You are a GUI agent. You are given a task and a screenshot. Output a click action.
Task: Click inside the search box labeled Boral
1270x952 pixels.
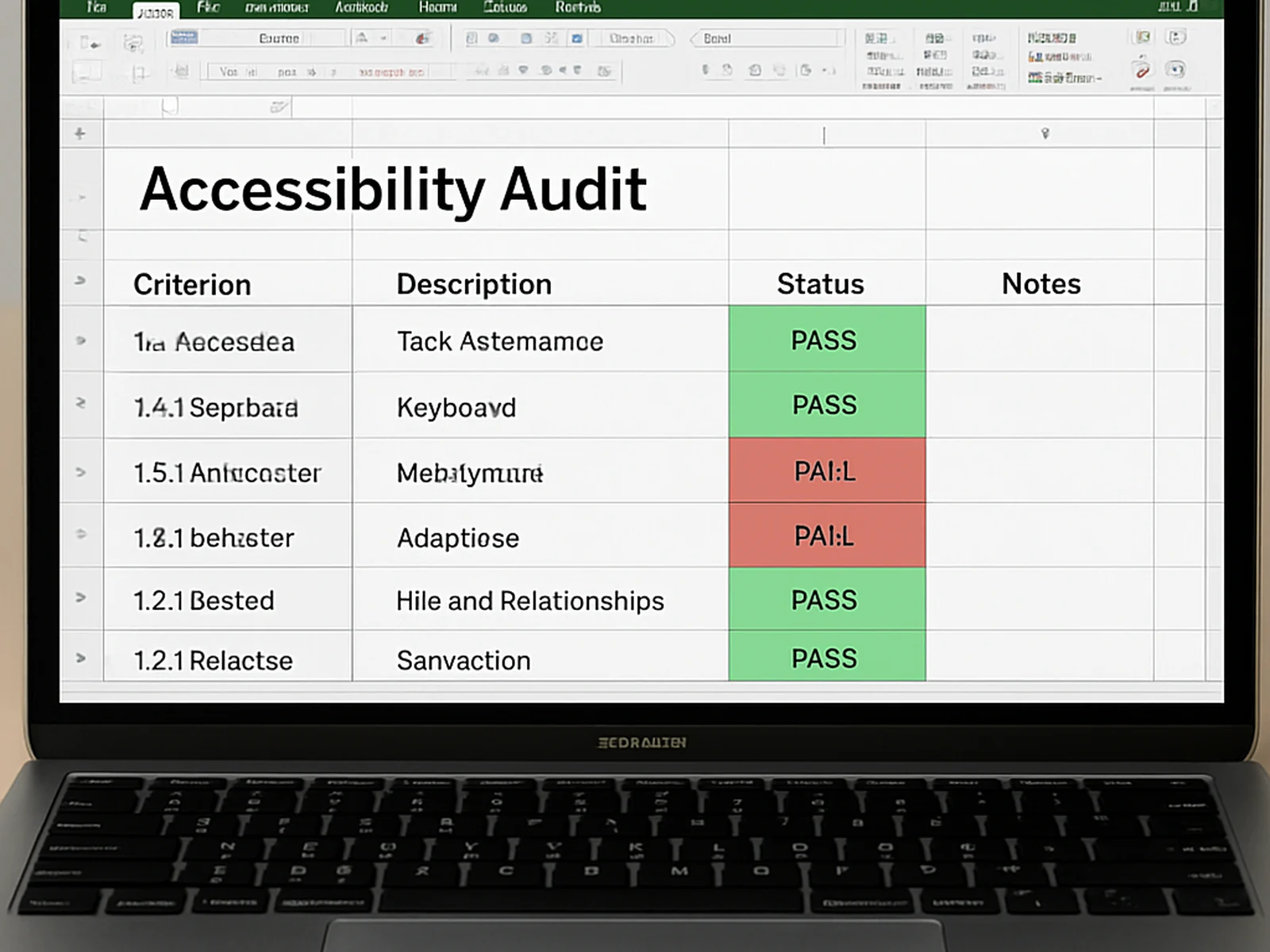click(766, 38)
